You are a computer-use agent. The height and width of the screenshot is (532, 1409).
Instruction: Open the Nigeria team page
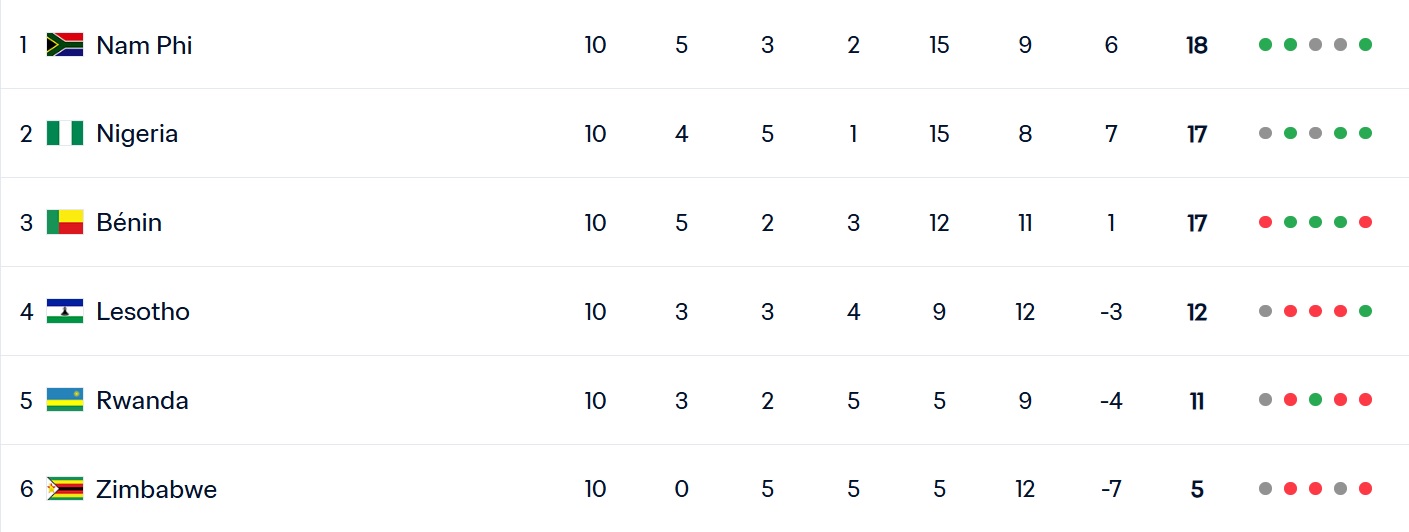click(x=137, y=134)
